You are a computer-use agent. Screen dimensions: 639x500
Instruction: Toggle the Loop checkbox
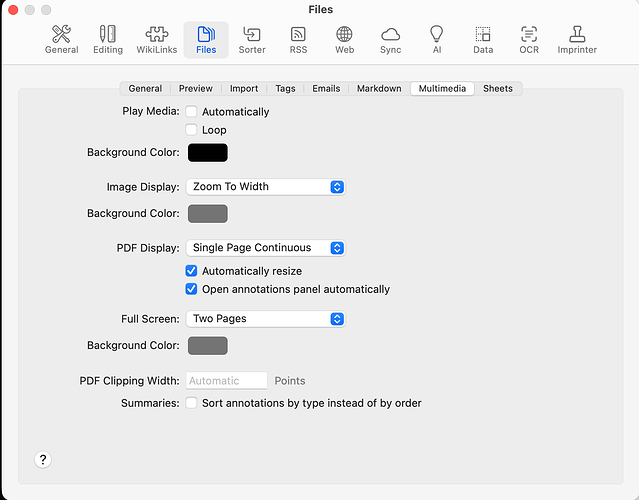[x=192, y=130]
